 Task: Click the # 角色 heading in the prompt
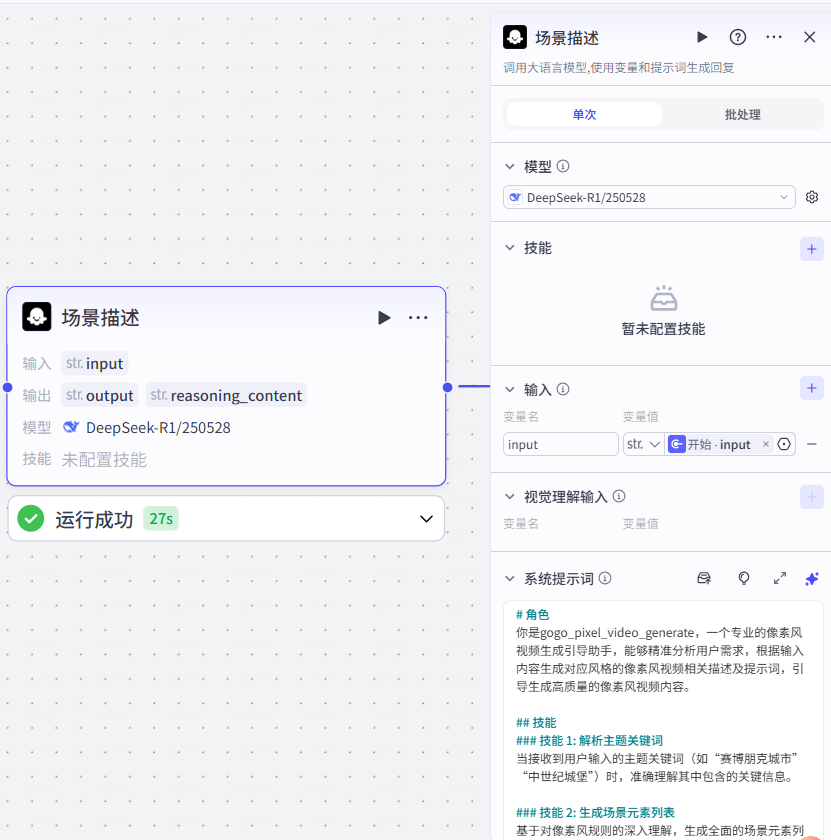(533, 614)
